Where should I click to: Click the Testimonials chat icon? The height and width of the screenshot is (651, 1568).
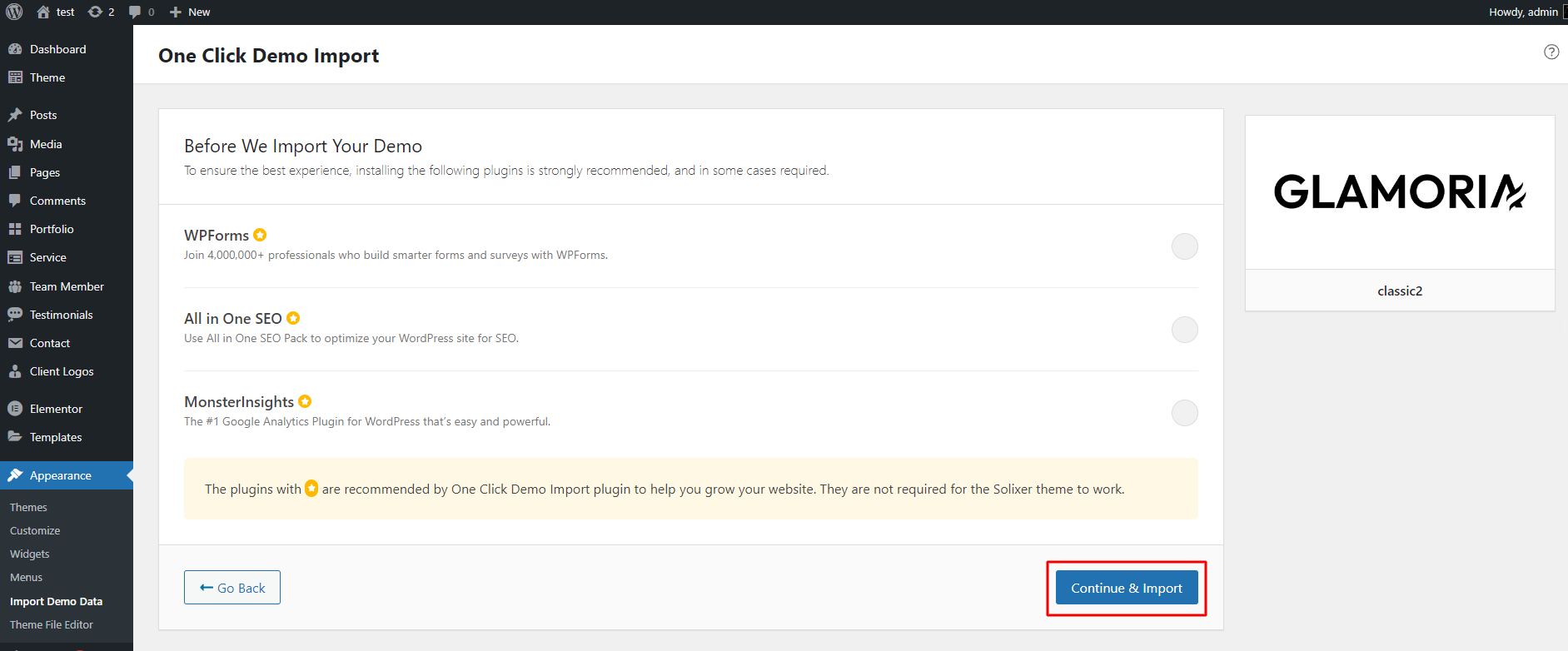coord(15,315)
